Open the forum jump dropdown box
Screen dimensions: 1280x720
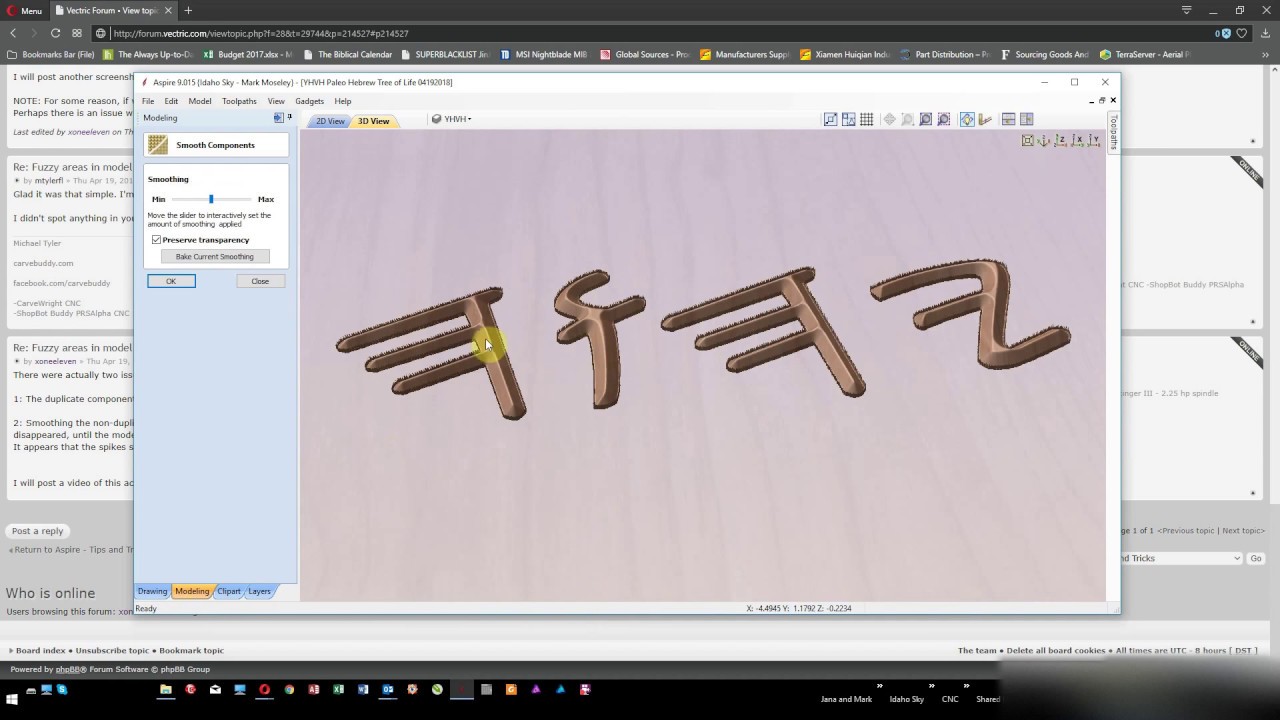click(1180, 558)
